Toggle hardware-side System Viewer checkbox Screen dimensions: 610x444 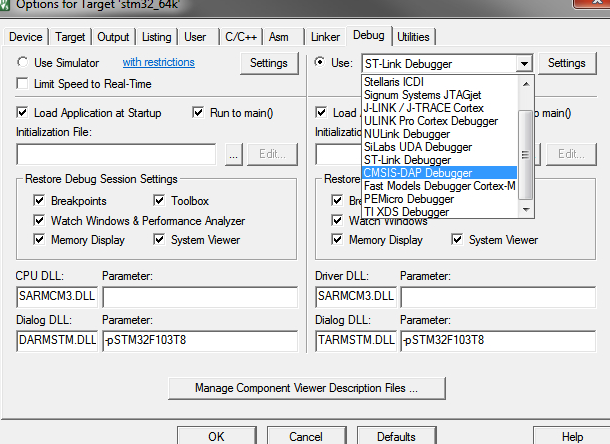[457, 240]
